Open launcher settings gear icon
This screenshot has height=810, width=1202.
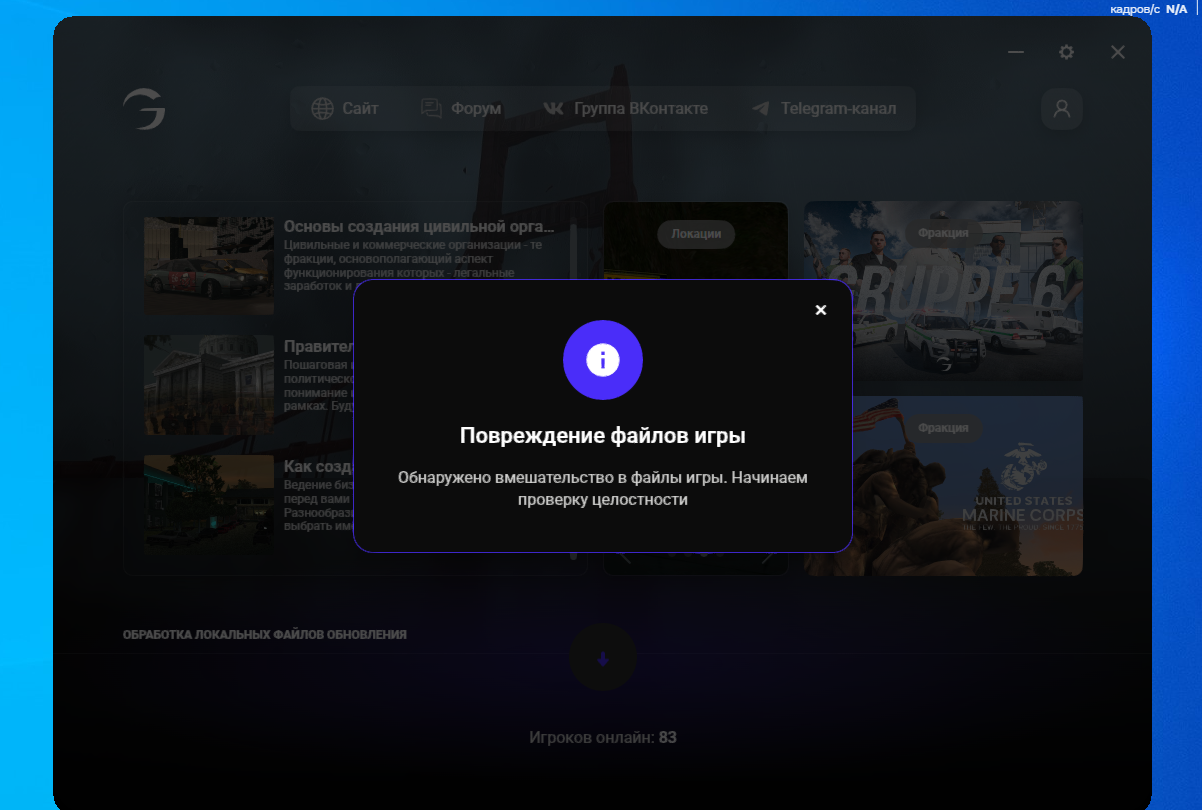click(x=1066, y=52)
